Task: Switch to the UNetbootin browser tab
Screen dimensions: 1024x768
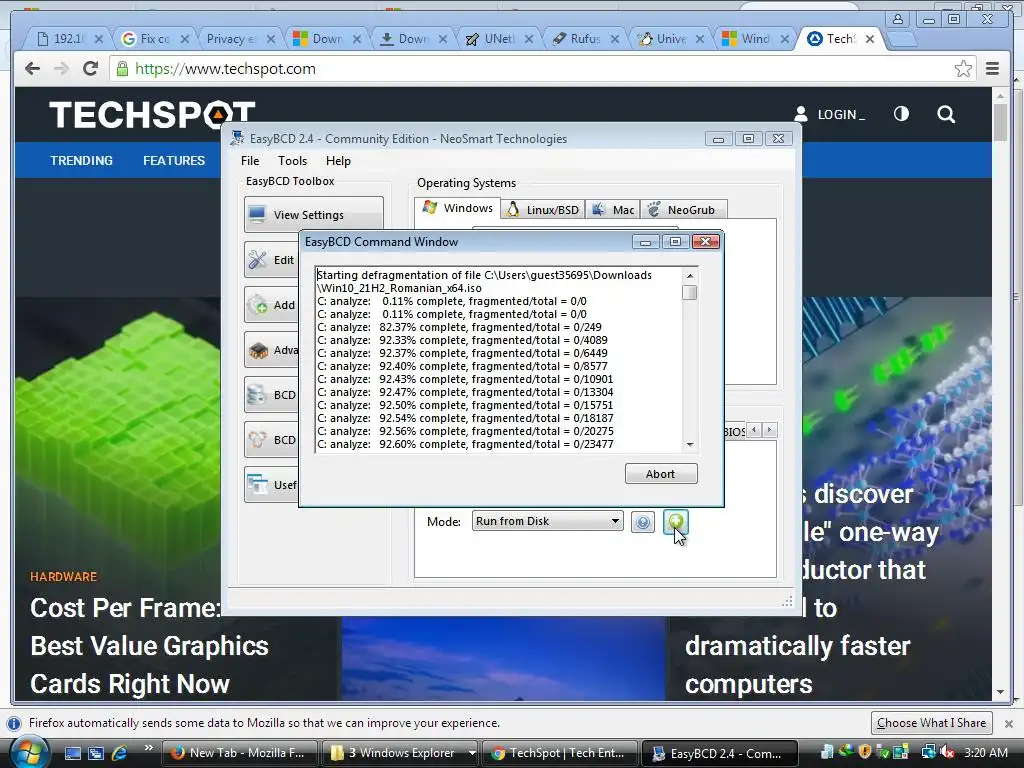Action: (x=498, y=39)
